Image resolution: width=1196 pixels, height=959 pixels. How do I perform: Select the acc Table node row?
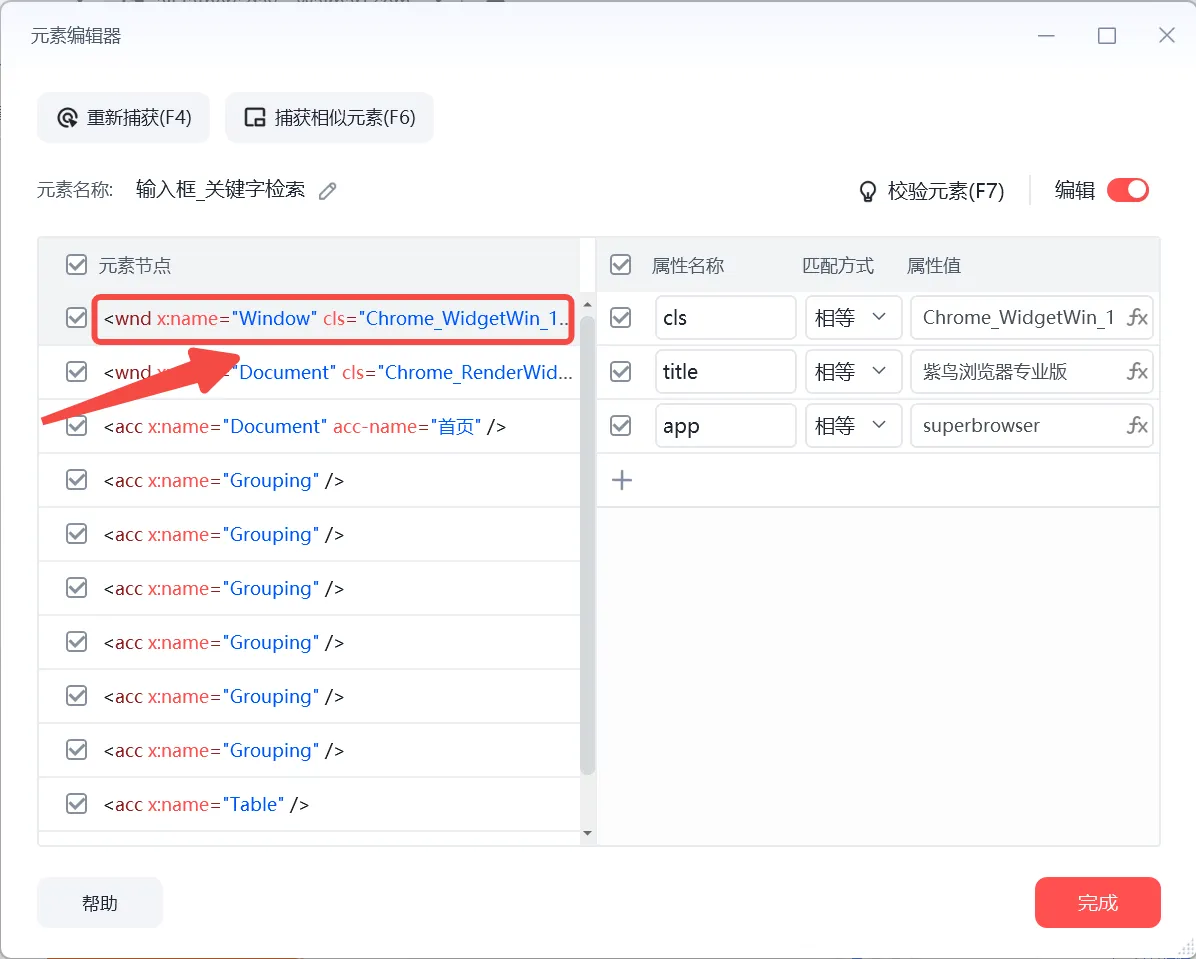(309, 804)
